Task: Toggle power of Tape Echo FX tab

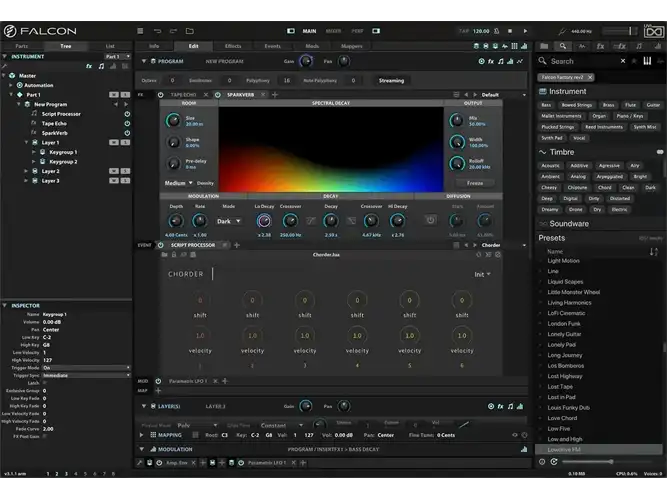Action: [x=160, y=95]
